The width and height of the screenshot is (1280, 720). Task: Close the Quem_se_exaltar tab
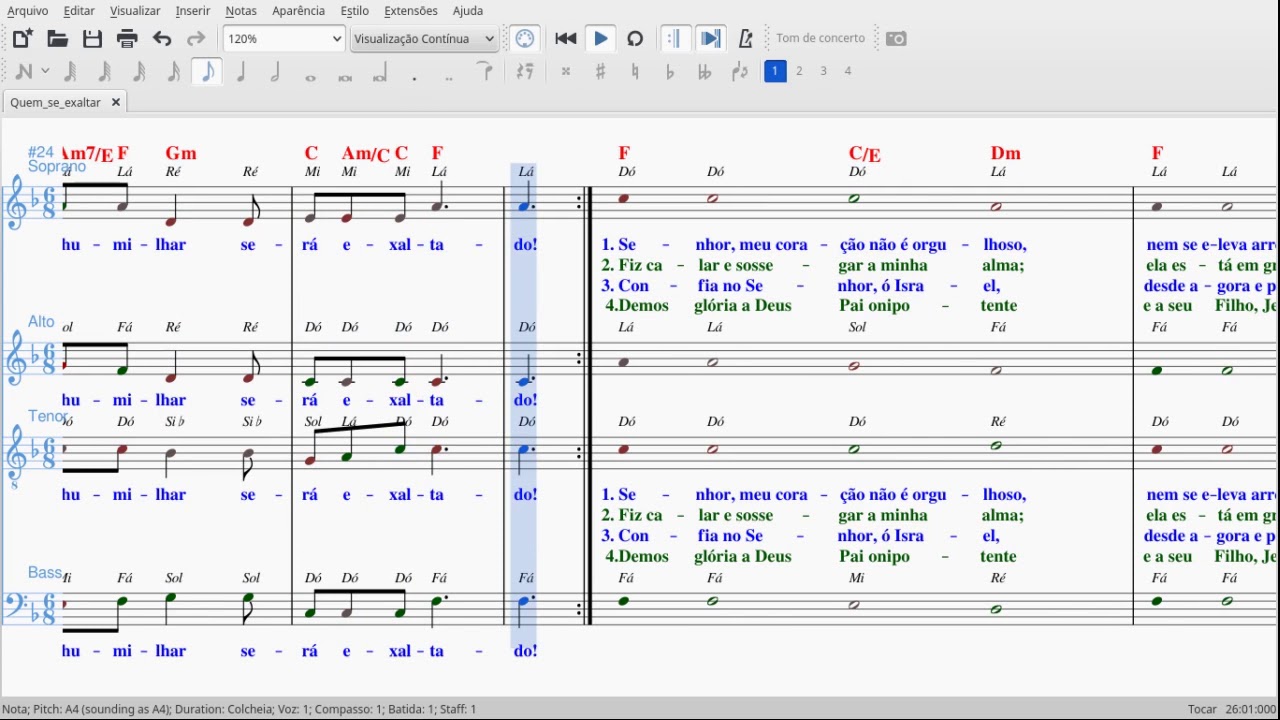[x=115, y=102]
